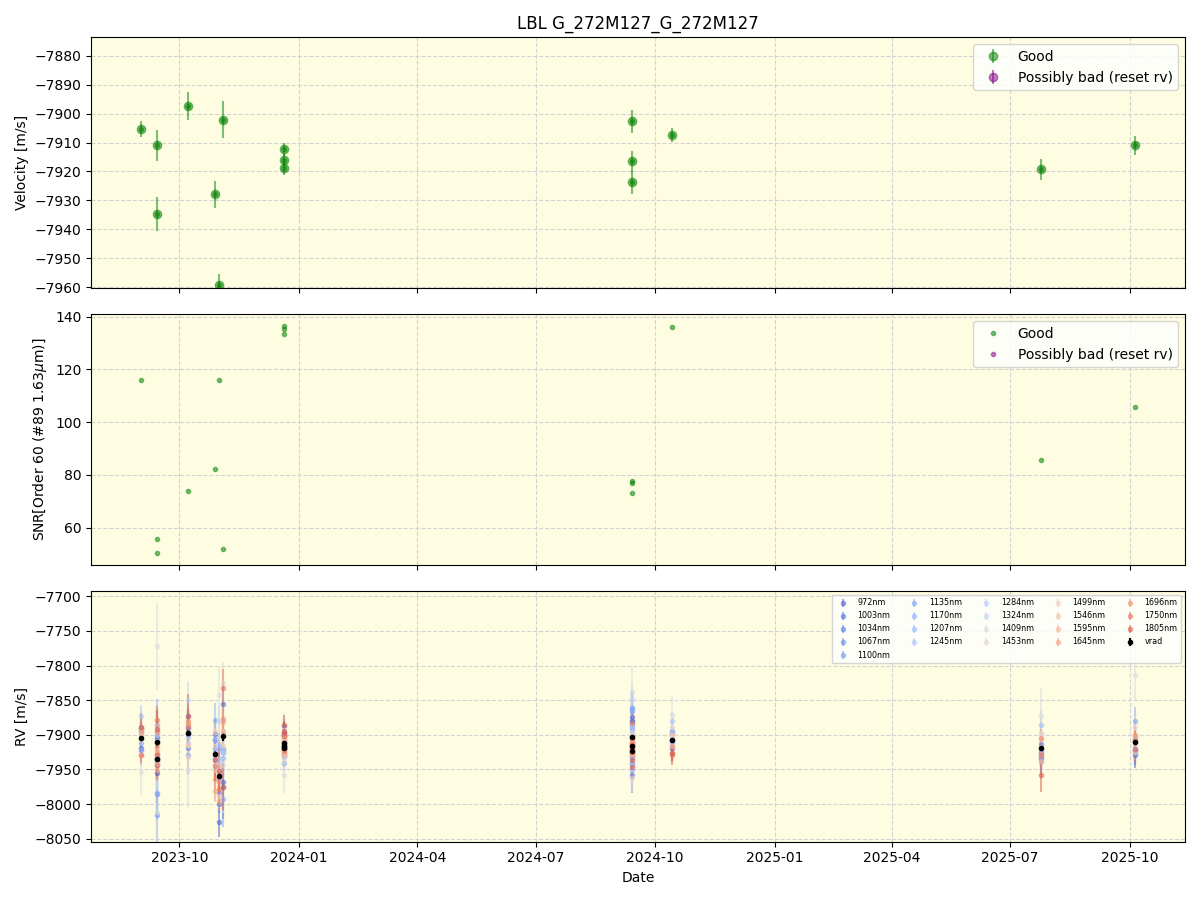Select the 1135nm legend entry
The image size is (1200, 900).
coord(946,602)
